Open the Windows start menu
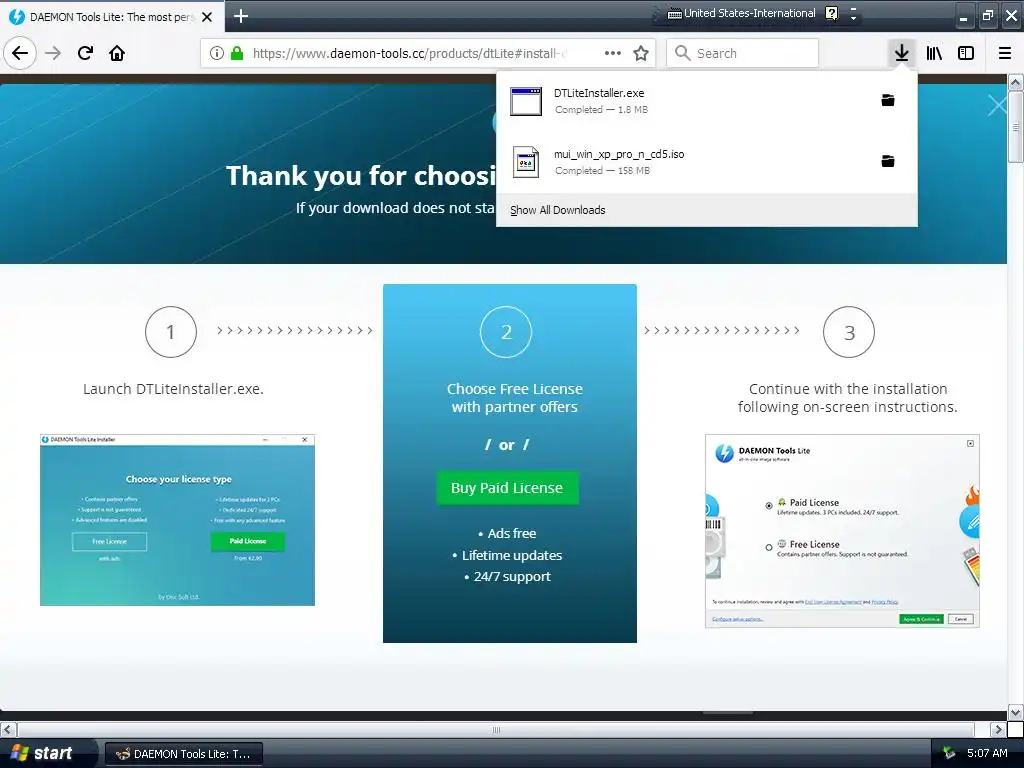 47,753
